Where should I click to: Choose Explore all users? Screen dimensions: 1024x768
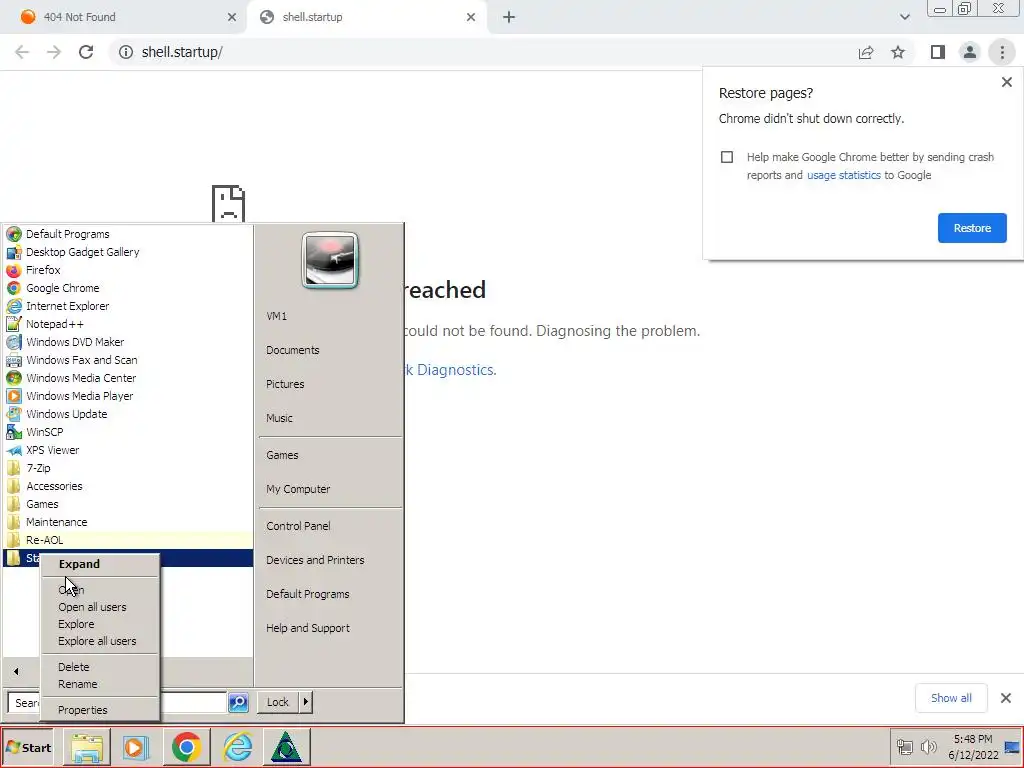(x=100, y=641)
